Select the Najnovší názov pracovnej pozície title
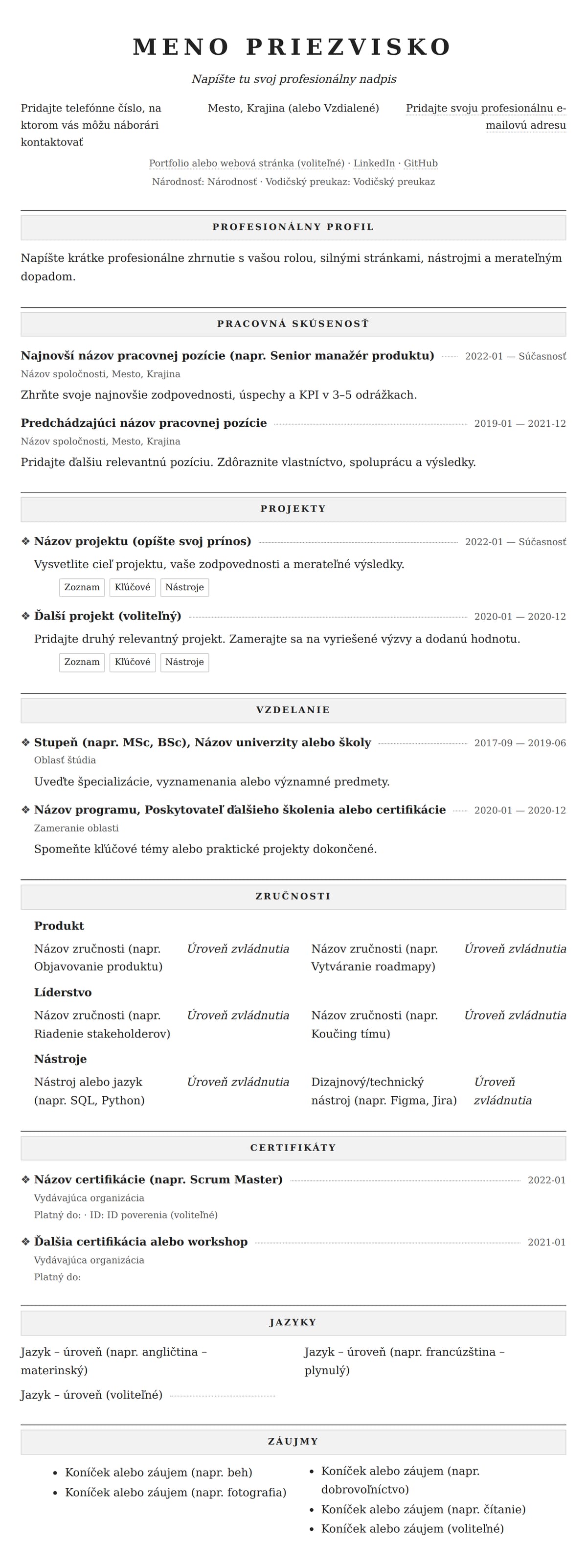 227,355
